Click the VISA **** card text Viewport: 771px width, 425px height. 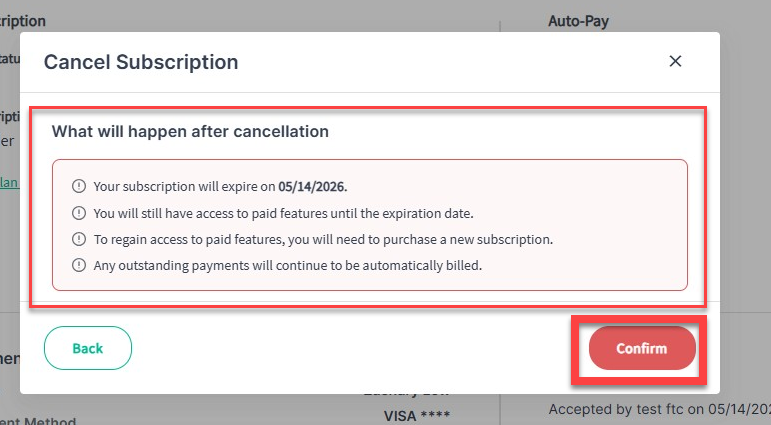tap(417, 416)
